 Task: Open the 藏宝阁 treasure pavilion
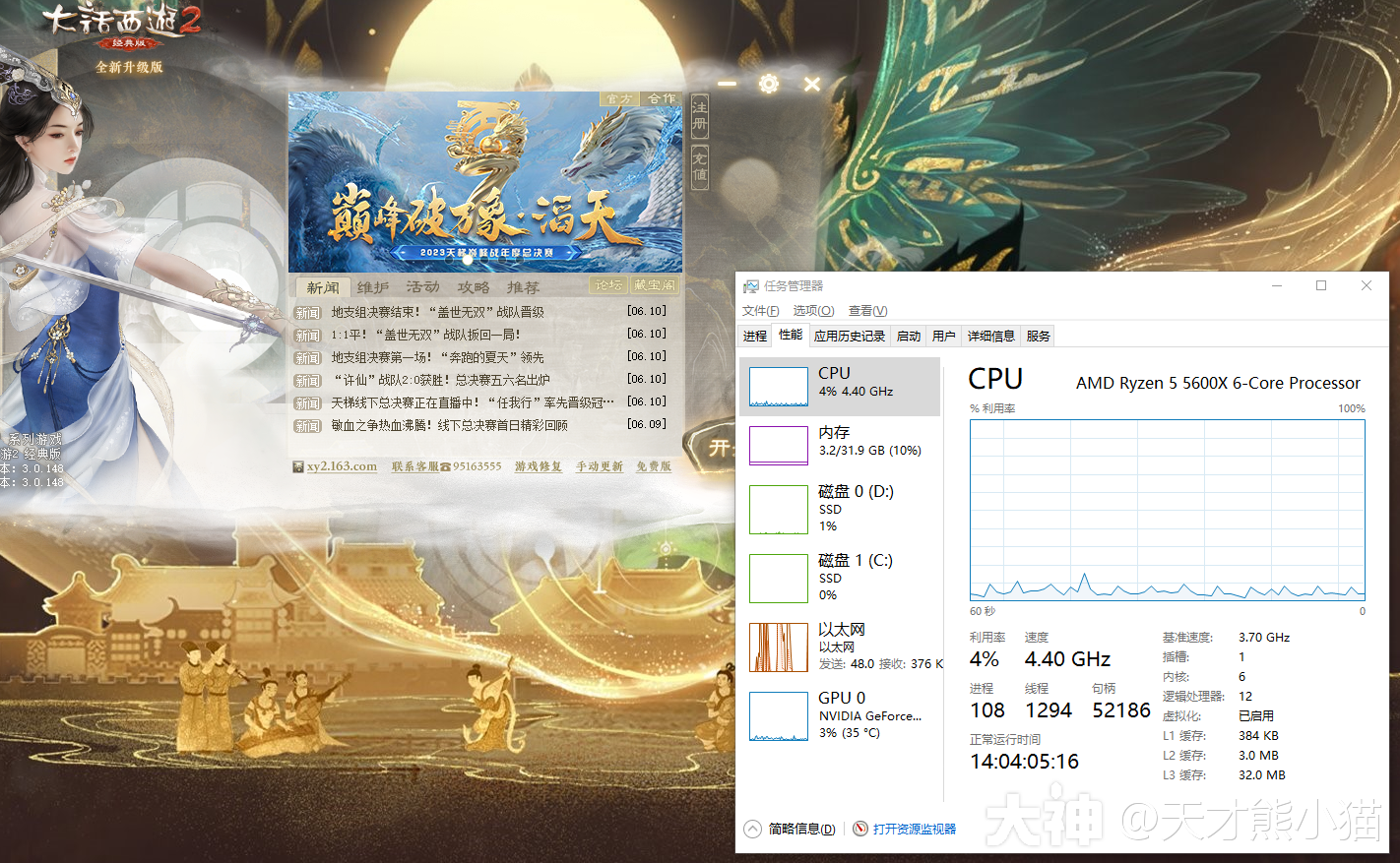click(656, 284)
